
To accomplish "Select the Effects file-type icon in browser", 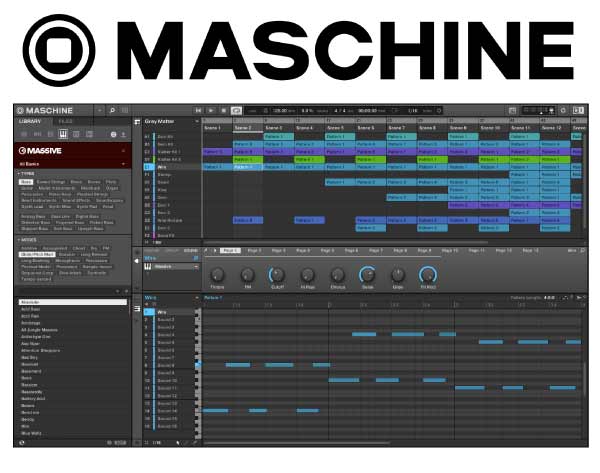I will pyautogui.click(x=76, y=134).
